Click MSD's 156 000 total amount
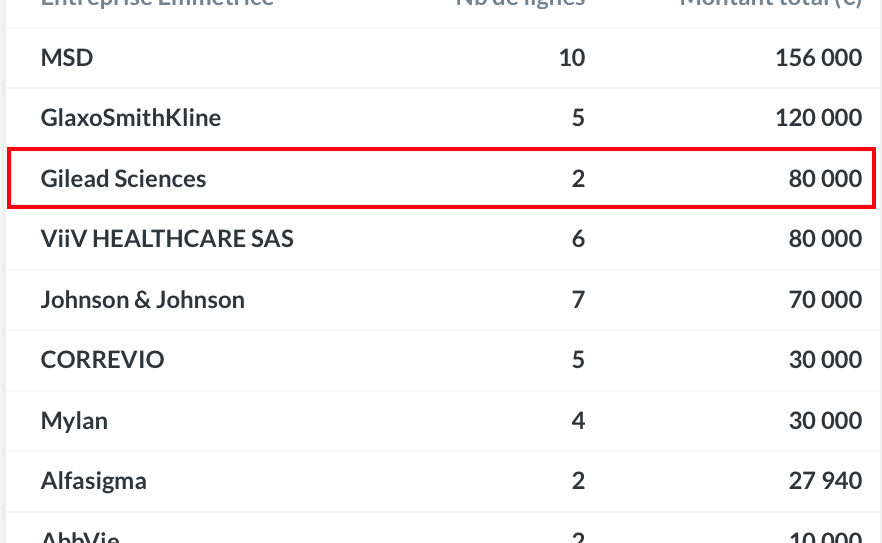Screen dimensions: 882x543 (x=818, y=57)
